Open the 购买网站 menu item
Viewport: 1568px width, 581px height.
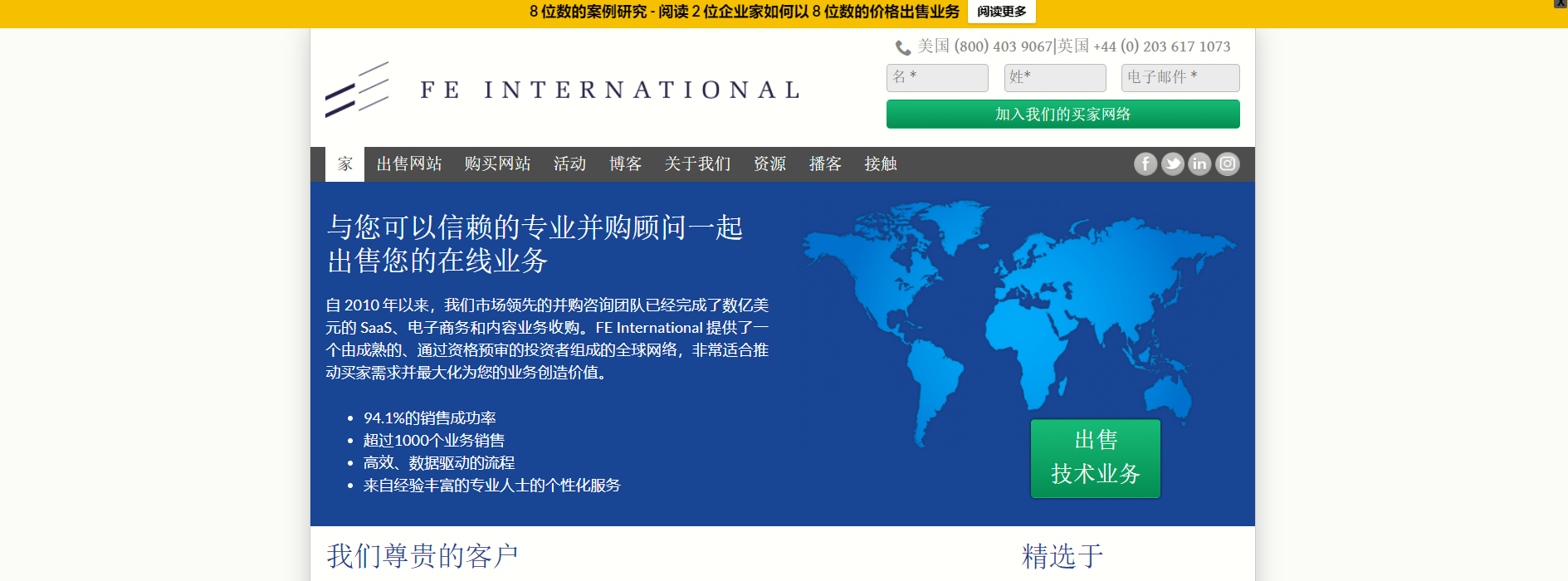coord(497,164)
